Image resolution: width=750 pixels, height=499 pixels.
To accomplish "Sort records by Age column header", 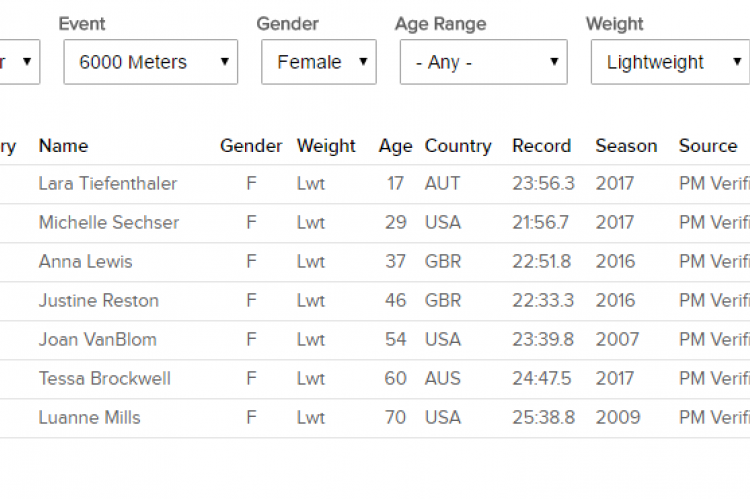I will click(395, 146).
